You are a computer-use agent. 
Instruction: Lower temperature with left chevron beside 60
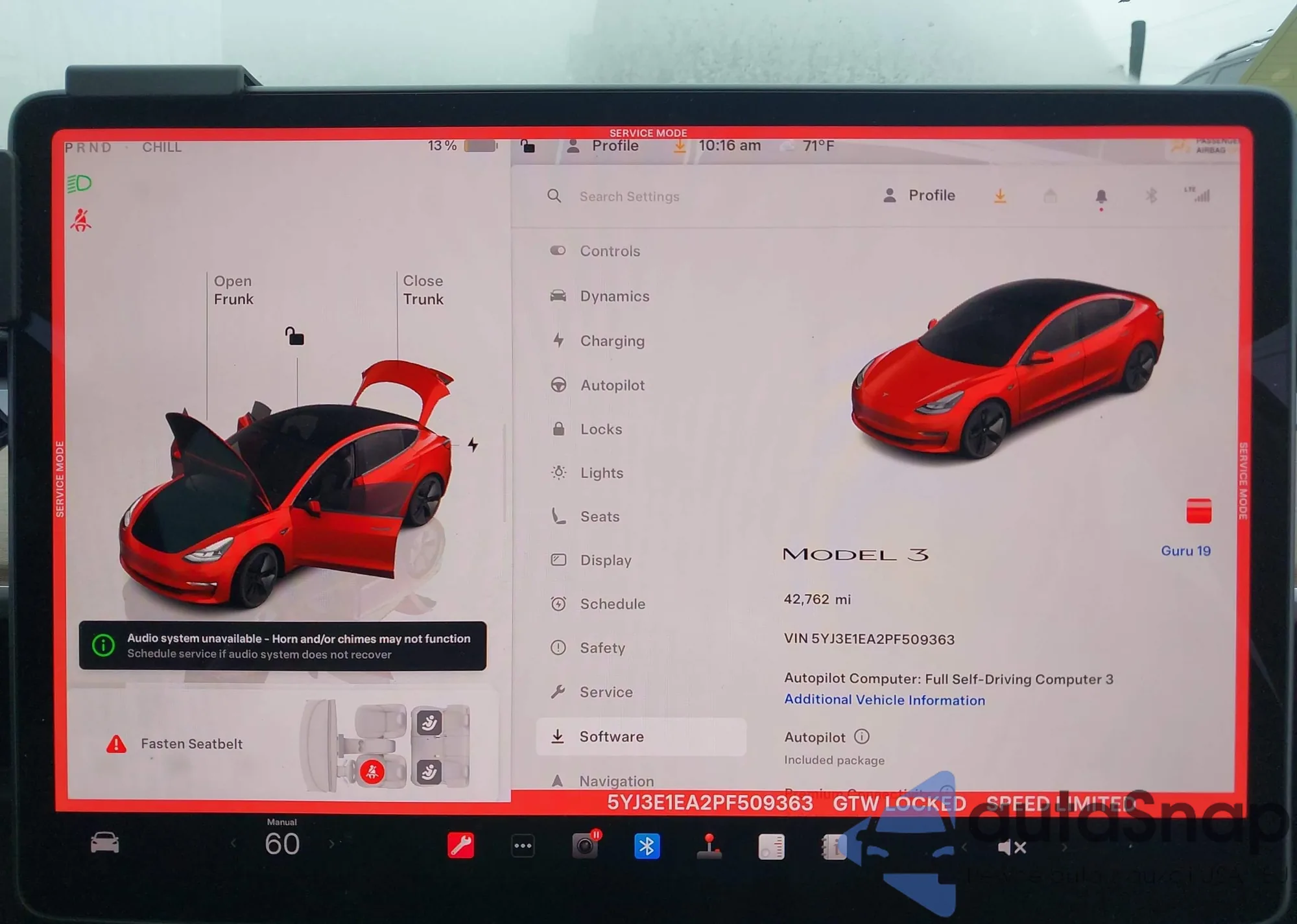tap(233, 844)
